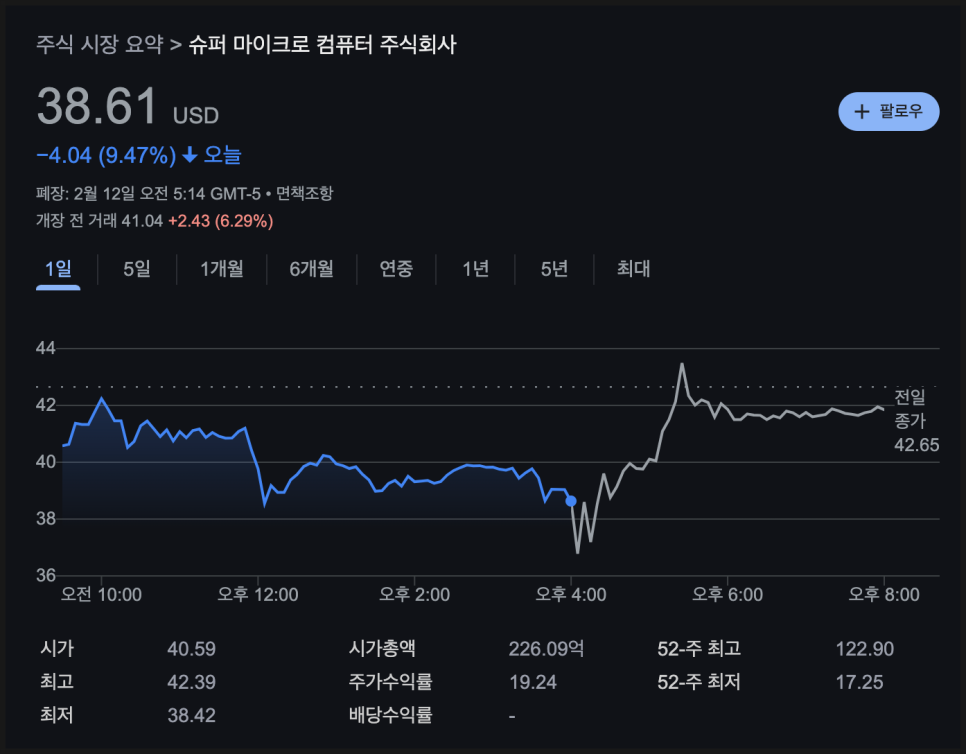Click the 38.61 current price
Viewport: 966px width, 754px height.
click(97, 106)
